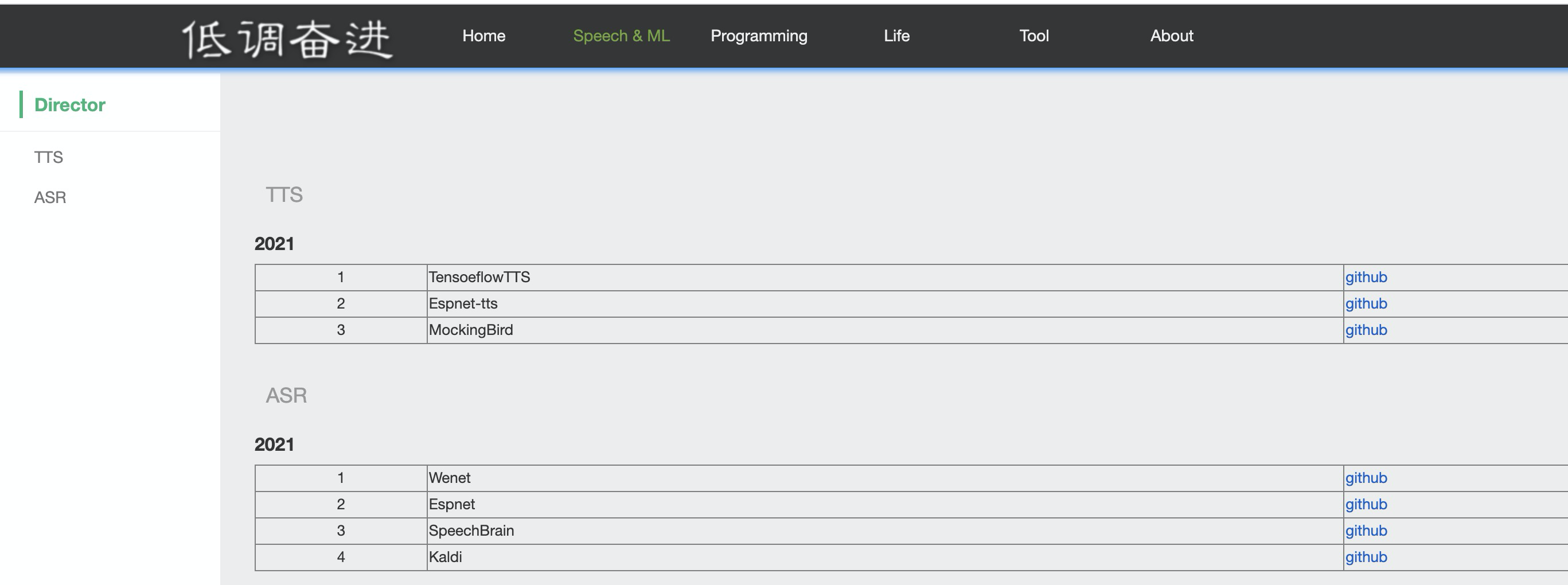Open github link for Wenet
This screenshot has height=585, width=1568.
[x=1366, y=478]
